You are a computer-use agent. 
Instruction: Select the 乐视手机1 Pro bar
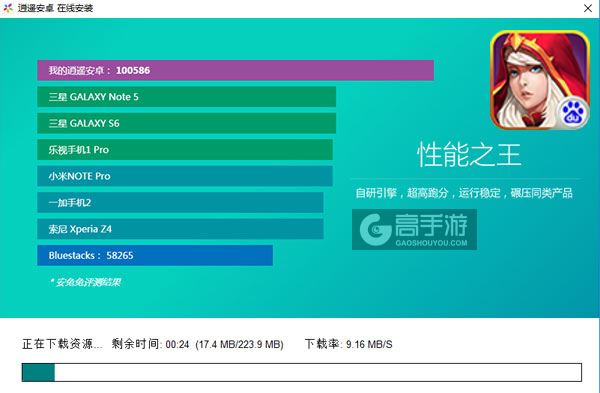coord(185,150)
